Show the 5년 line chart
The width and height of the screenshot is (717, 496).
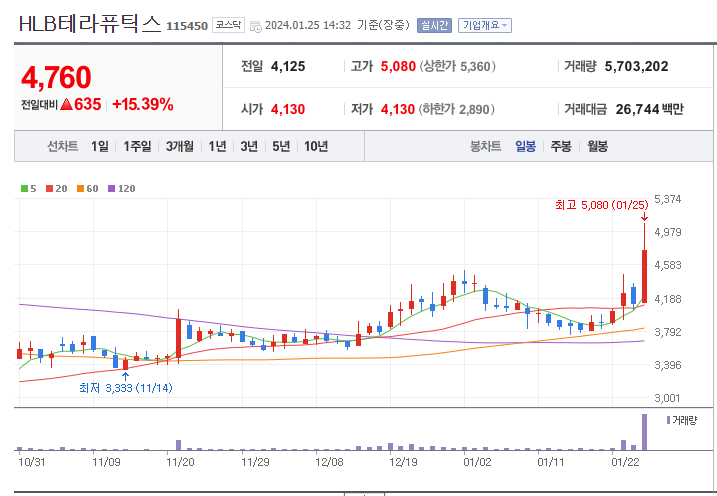click(x=281, y=146)
